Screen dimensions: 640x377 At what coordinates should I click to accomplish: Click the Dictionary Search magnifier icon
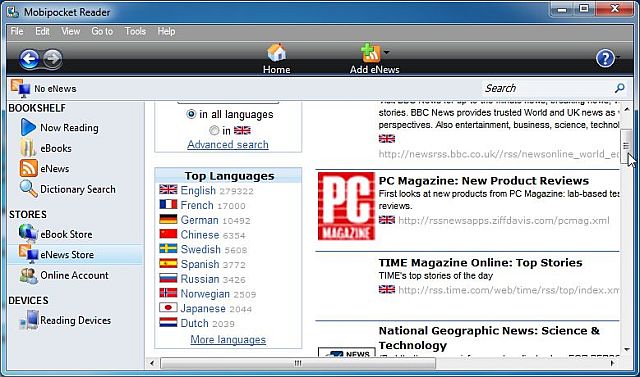(29, 189)
